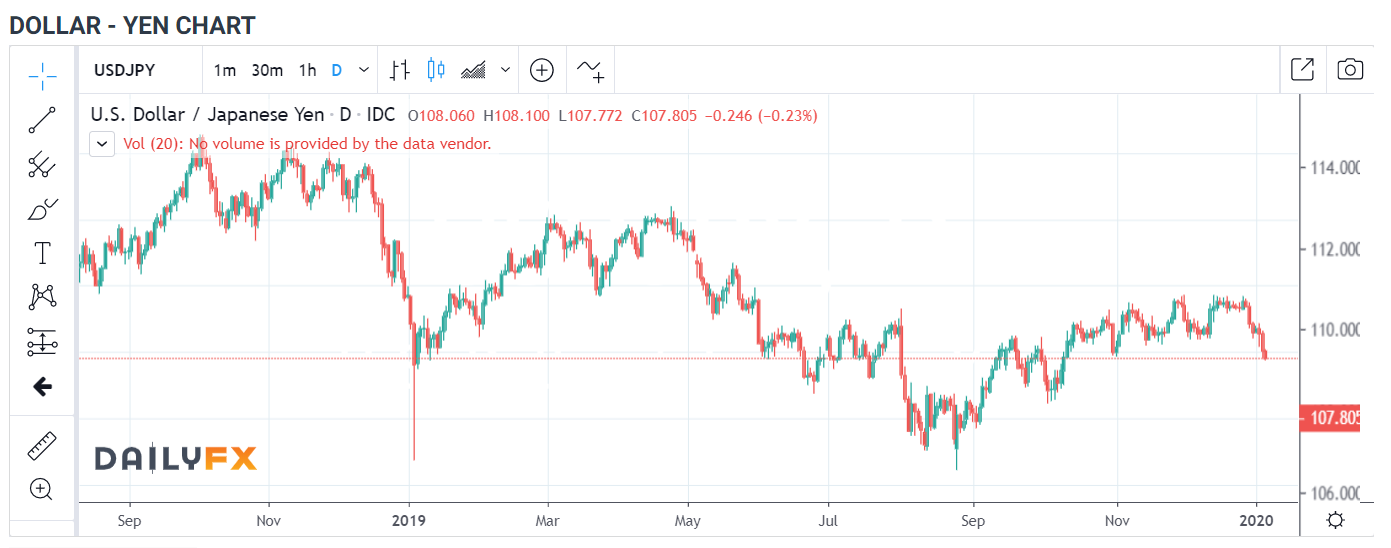The width and height of the screenshot is (1391, 548).
Task: Open the long position prediction tool
Action: click(x=42, y=342)
